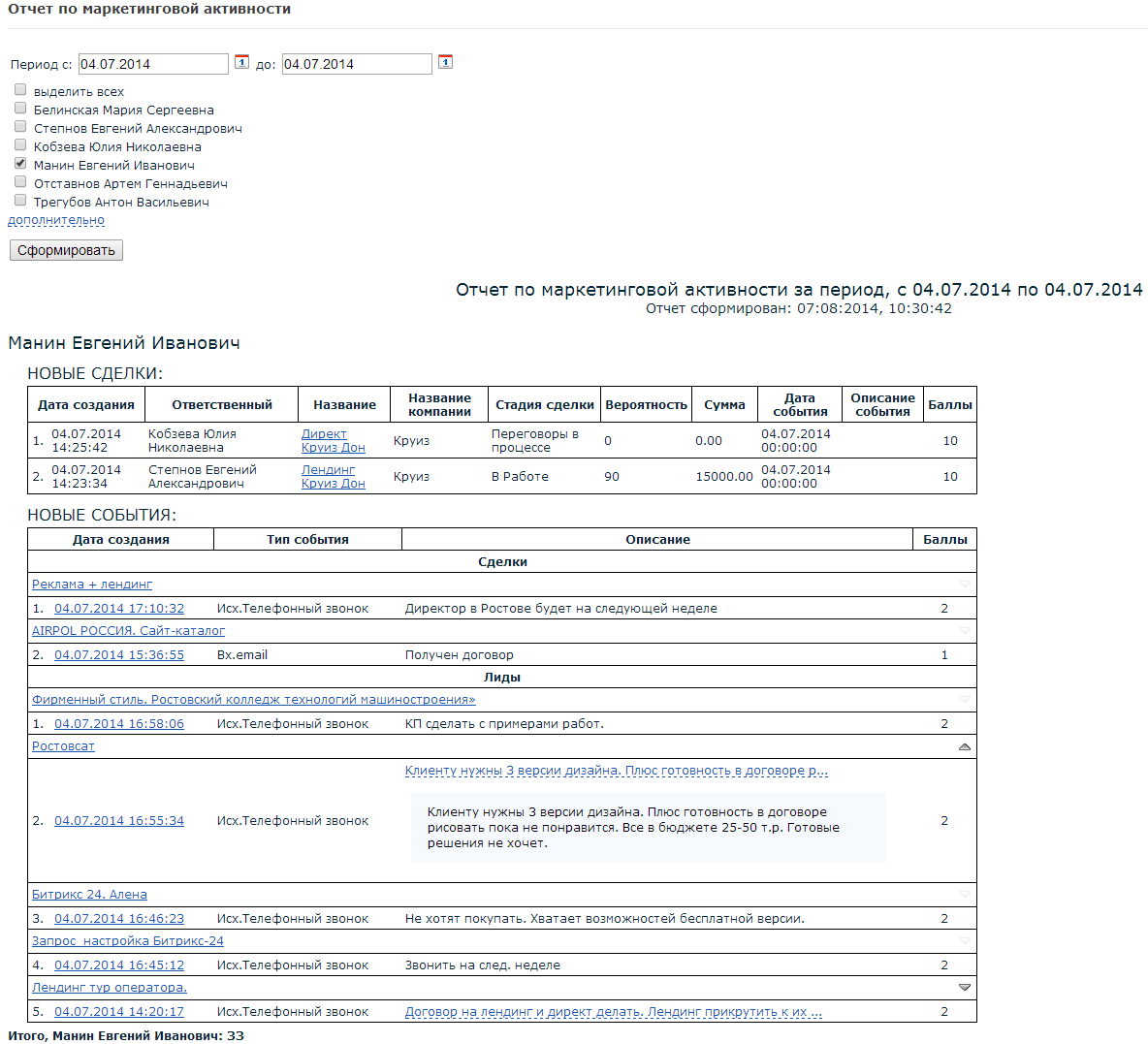Expand the Реклама + лендинг row arrow
1148x1044 pixels.
click(x=964, y=585)
